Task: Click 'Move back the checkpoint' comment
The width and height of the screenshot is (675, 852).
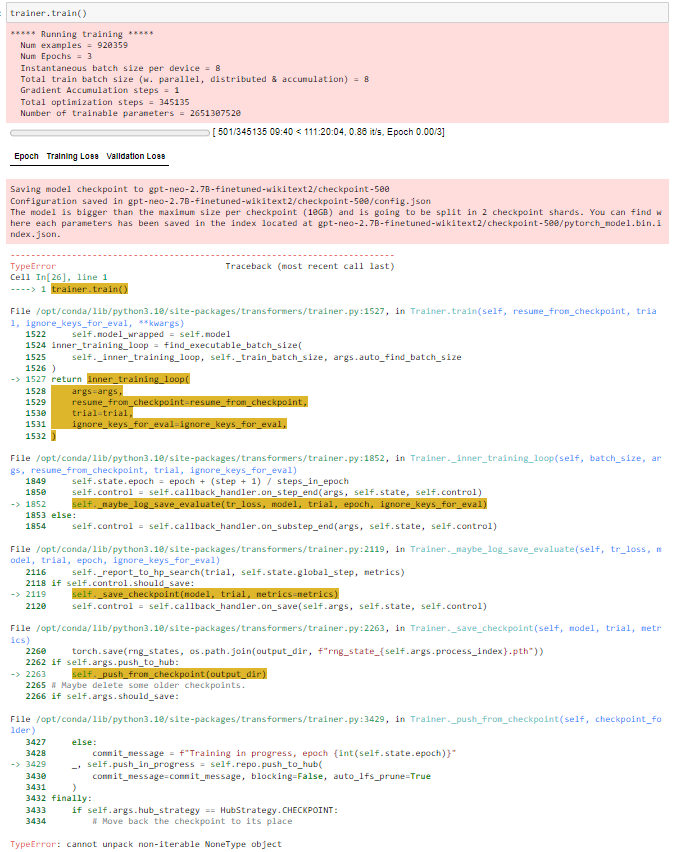Action: [x=192, y=821]
